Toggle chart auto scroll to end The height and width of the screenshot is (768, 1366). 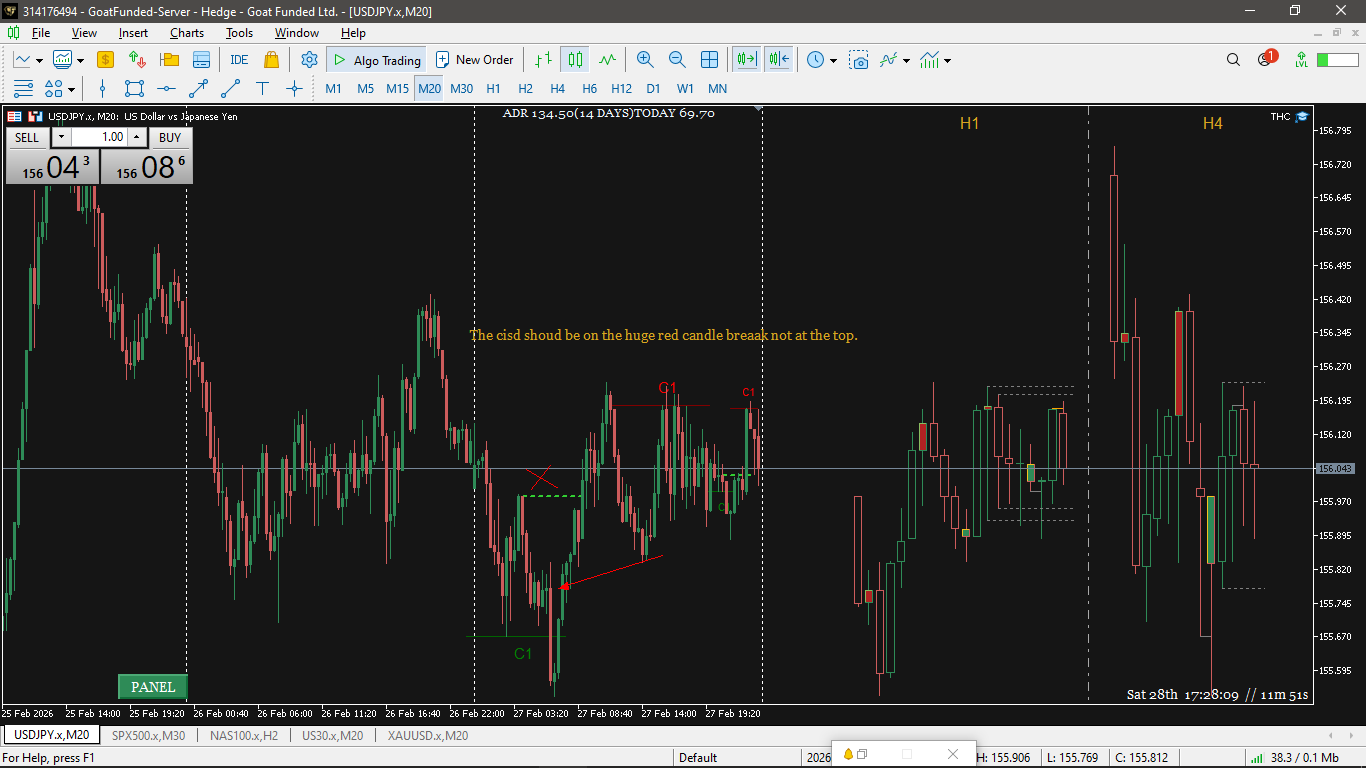(746, 60)
